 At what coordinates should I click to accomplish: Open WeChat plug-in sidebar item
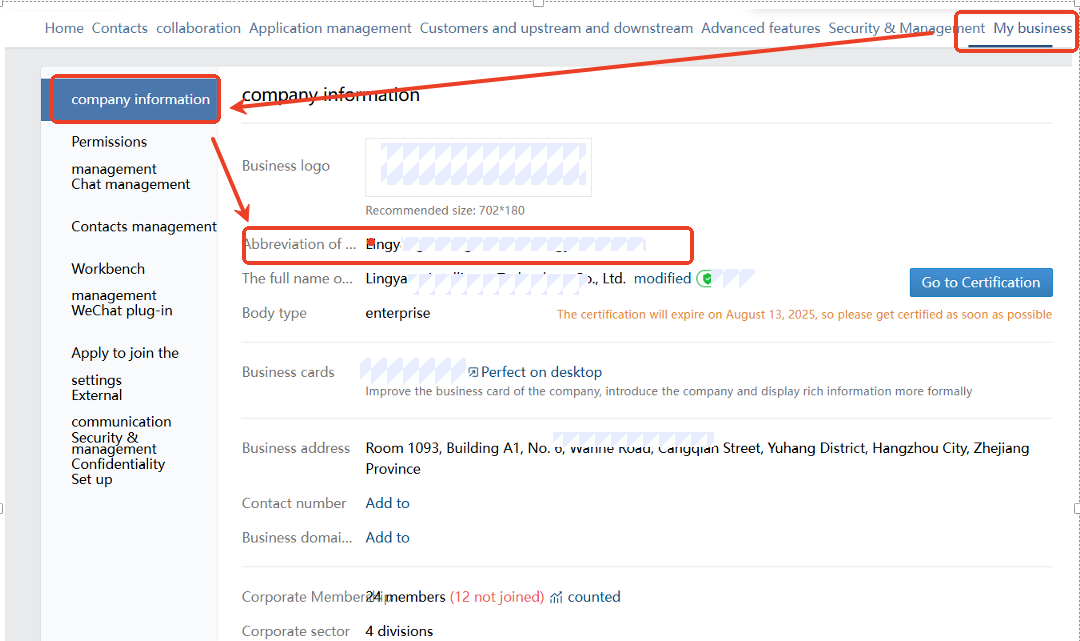point(122,311)
